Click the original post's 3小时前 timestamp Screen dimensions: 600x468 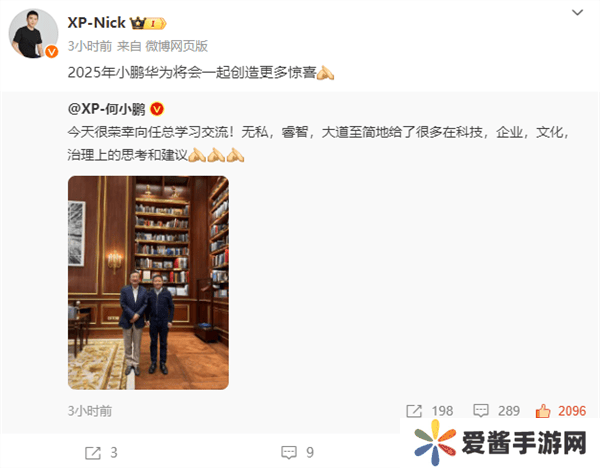(90, 411)
